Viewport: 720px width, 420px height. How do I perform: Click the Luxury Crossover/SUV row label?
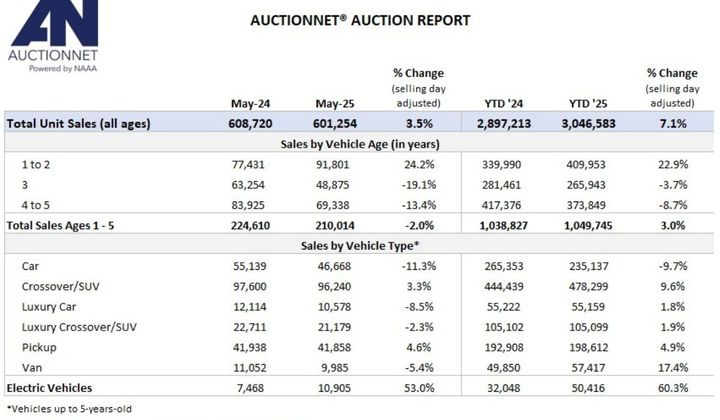(x=79, y=327)
